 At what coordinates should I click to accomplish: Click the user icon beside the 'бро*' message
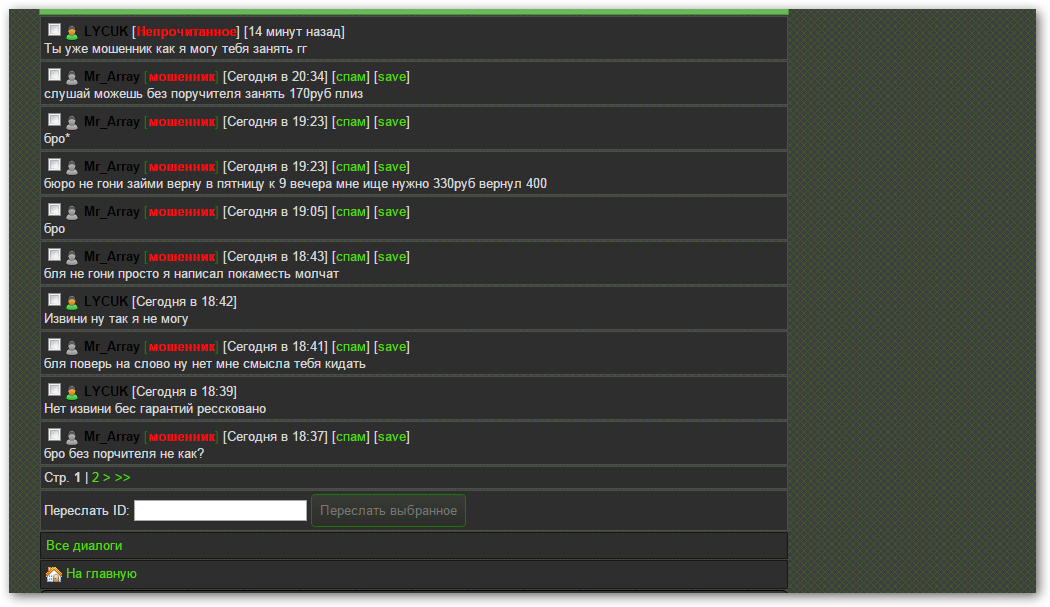point(72,122)
